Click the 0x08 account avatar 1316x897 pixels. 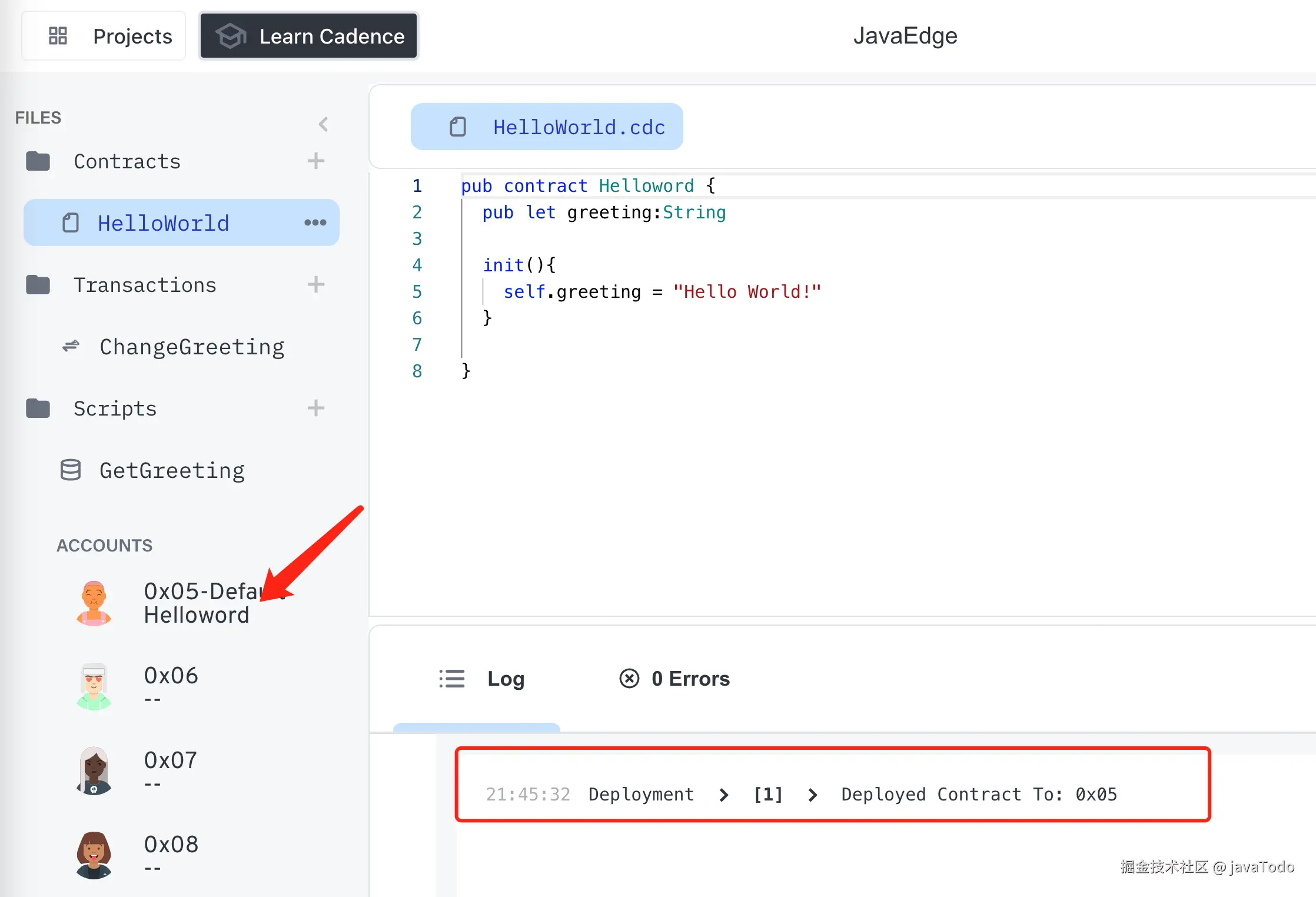pyautogui.click(x=94, y=855)
